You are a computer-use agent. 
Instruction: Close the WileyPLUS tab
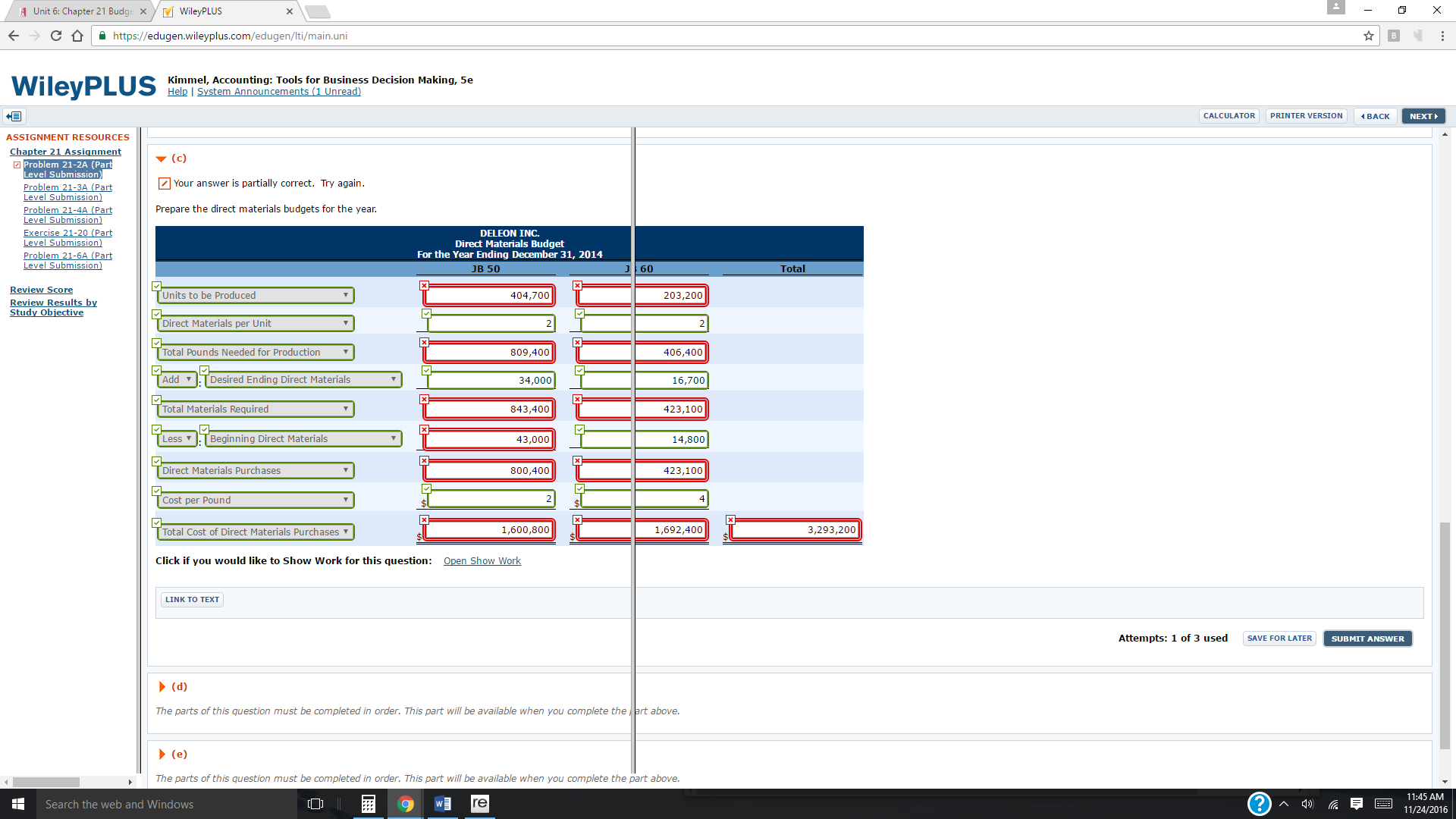point(290,11)
